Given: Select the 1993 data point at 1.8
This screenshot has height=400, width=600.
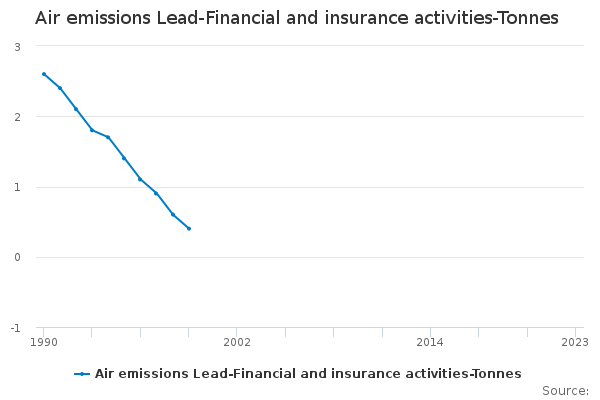Looking at the screenshot, I should (92, 130).
